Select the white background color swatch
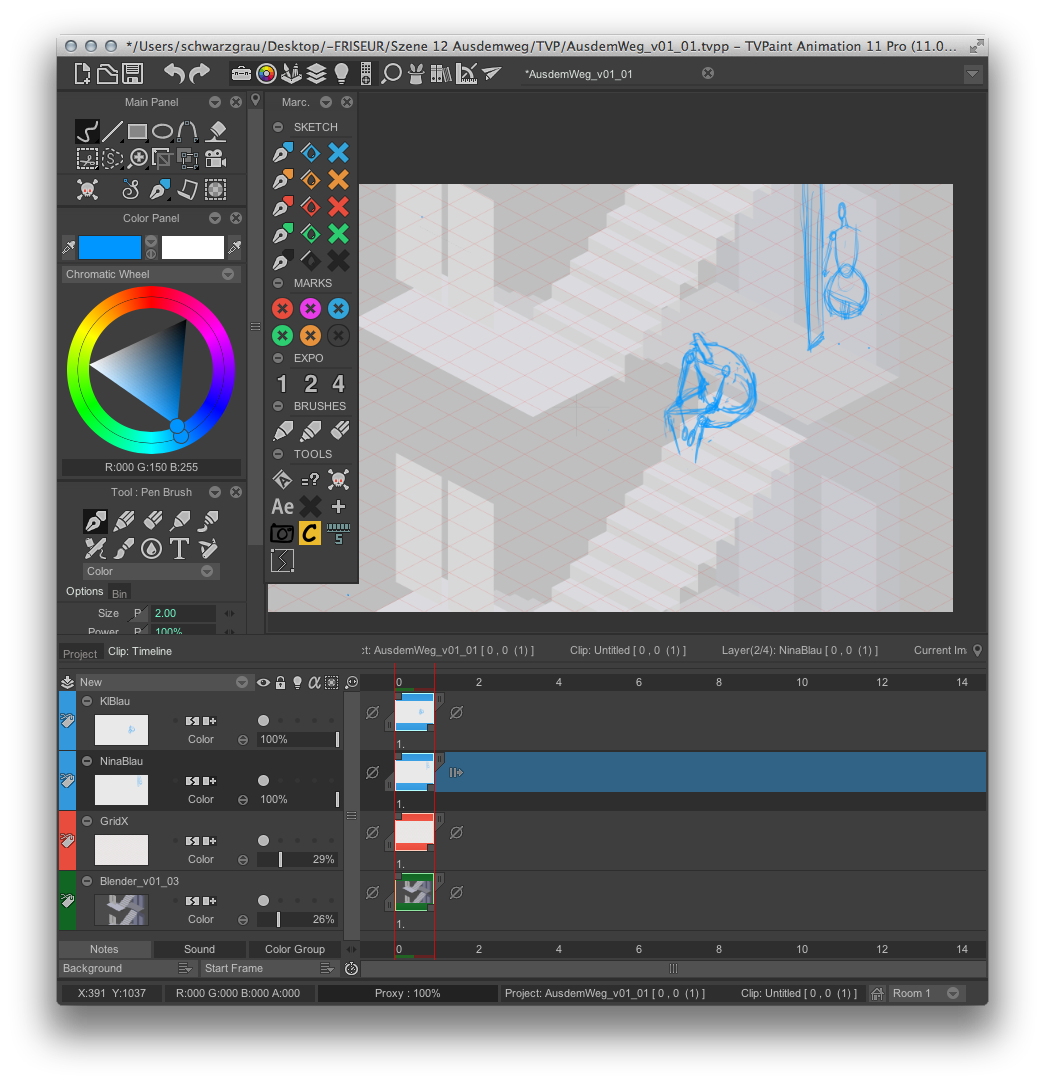The height and width of the screenshot is (1084, 1045). click(x=193, y=247)
